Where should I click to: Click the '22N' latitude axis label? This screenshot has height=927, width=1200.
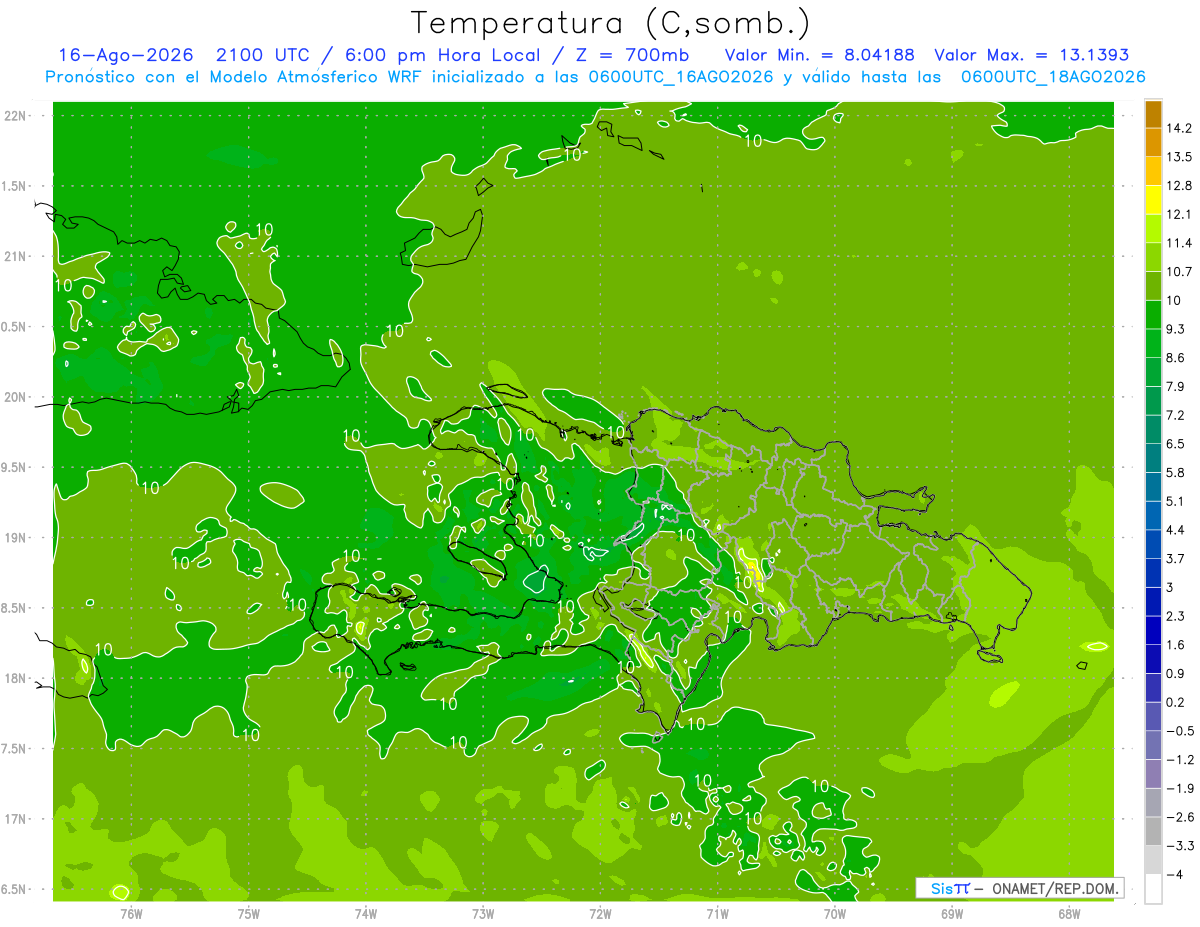point(15,115)
